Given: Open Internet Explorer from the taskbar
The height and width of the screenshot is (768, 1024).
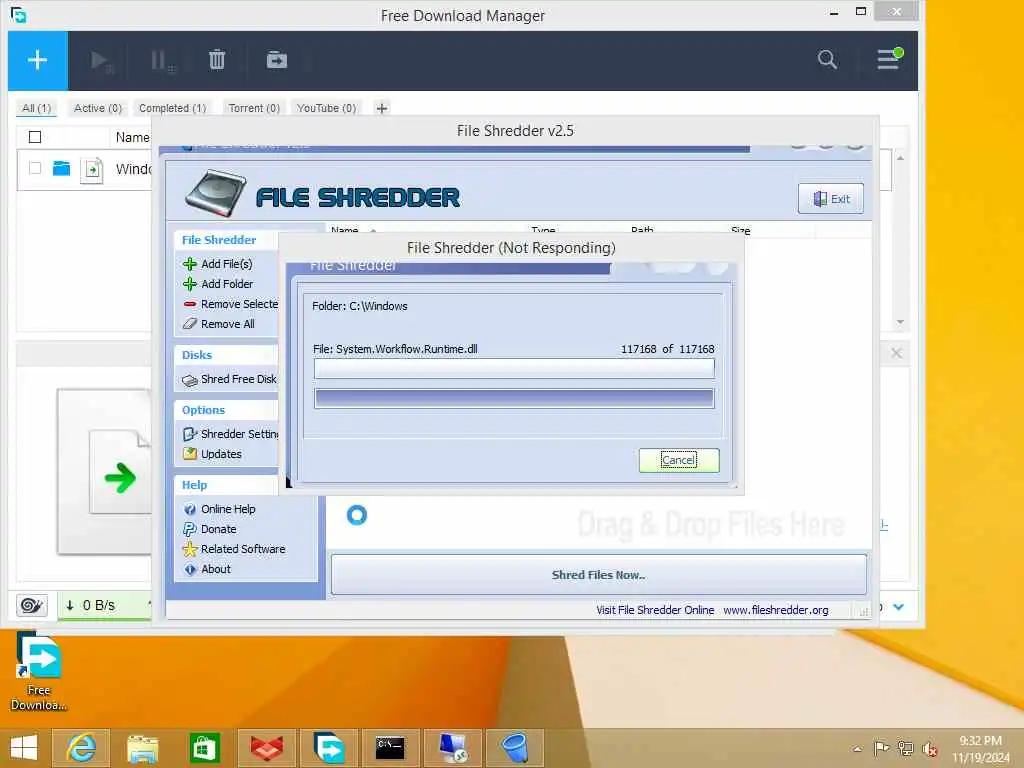Looking at the screenshot, I should pos(81,748).
